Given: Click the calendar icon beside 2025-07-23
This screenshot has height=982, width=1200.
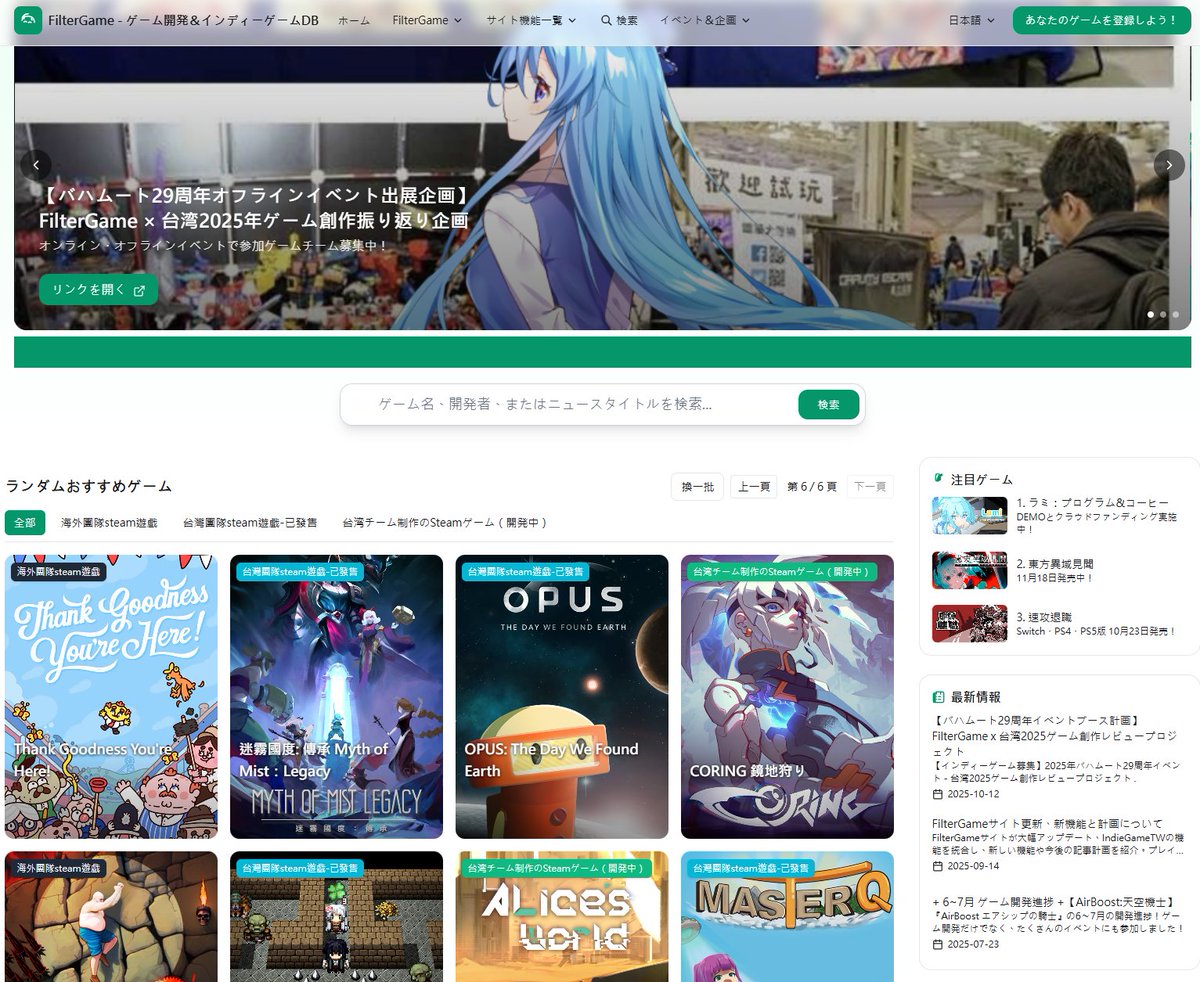Looking at the screenshot, I should pos(937,945).
